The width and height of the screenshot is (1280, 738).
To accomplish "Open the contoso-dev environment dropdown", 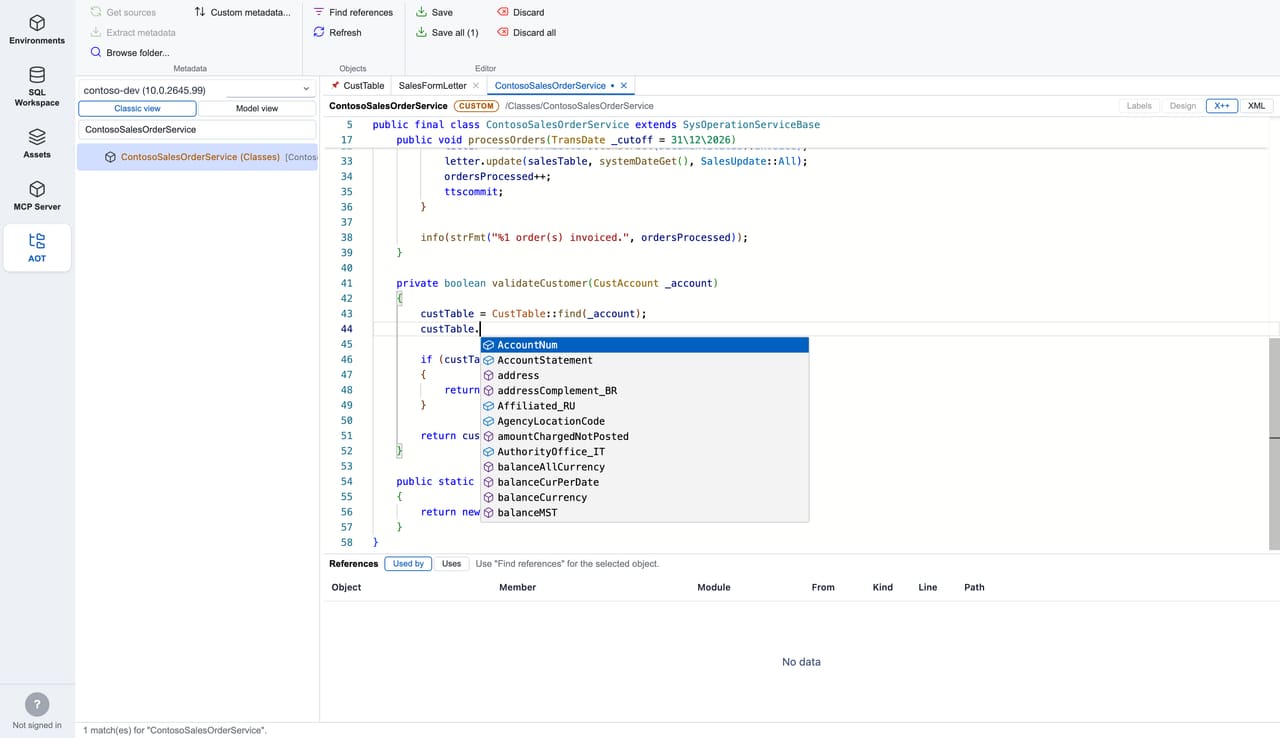I will (x=197, y=90).
